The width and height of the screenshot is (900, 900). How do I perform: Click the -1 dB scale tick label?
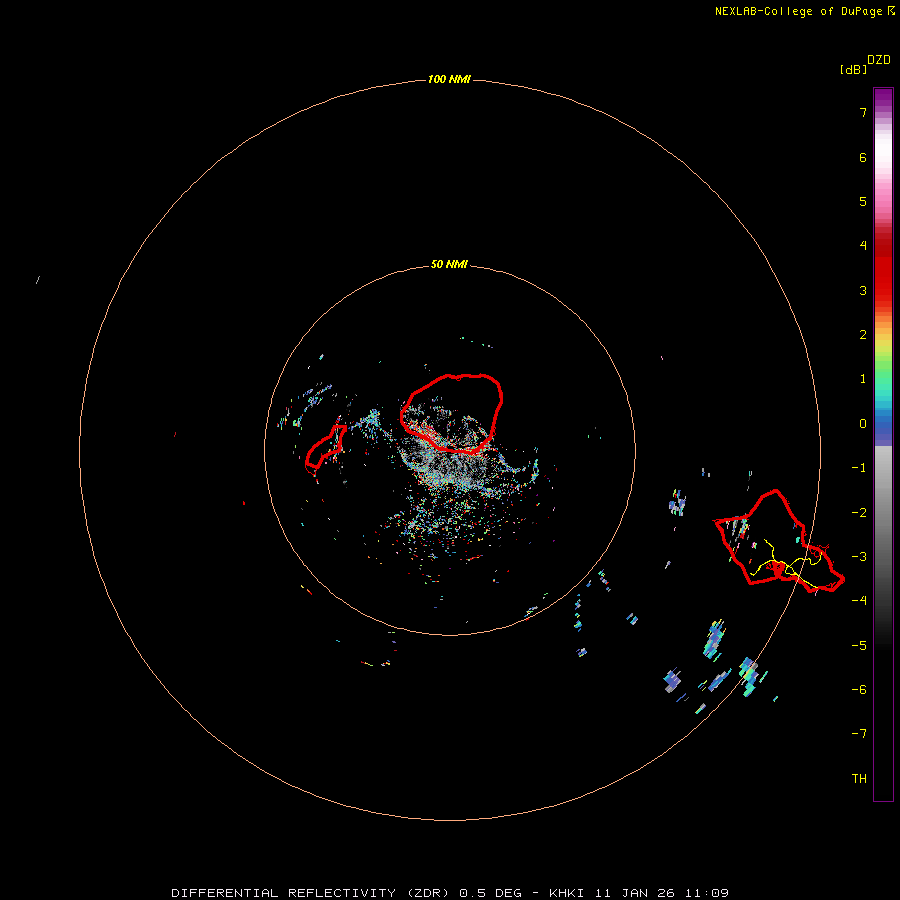859,468
